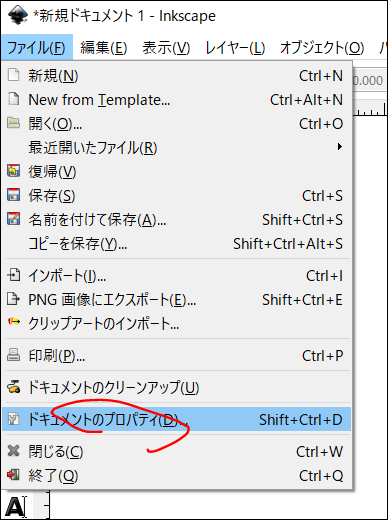
Task: Click the New document page icon
Action: [x=13, y=75]
